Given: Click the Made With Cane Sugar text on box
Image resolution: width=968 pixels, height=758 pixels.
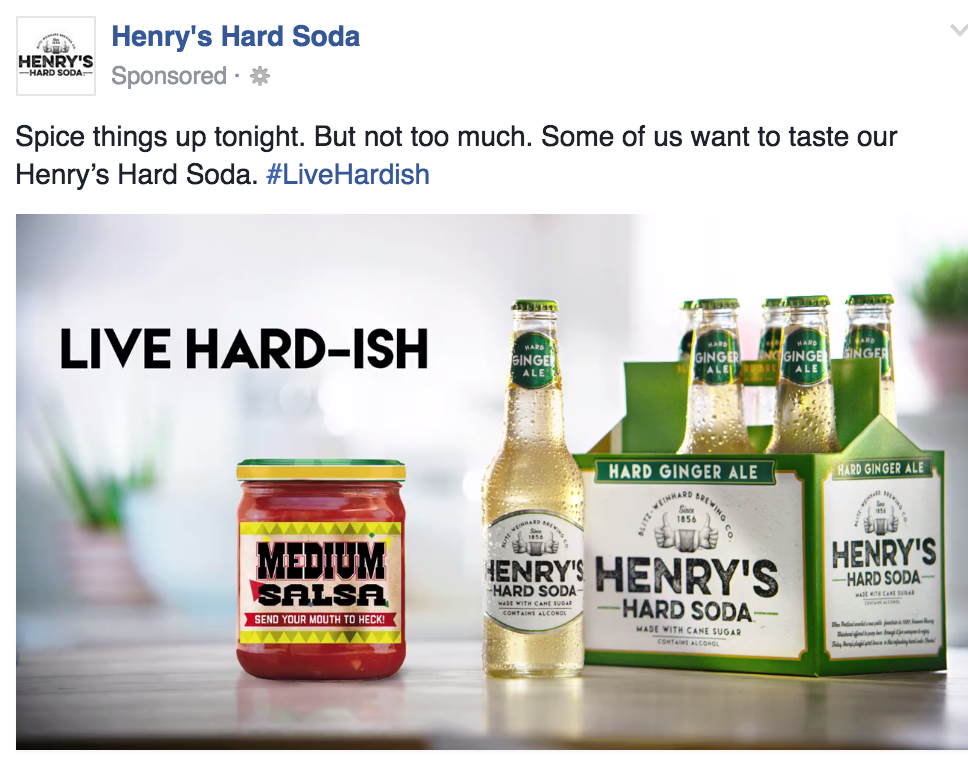Looking at the screenshot, I should (688, 631).
